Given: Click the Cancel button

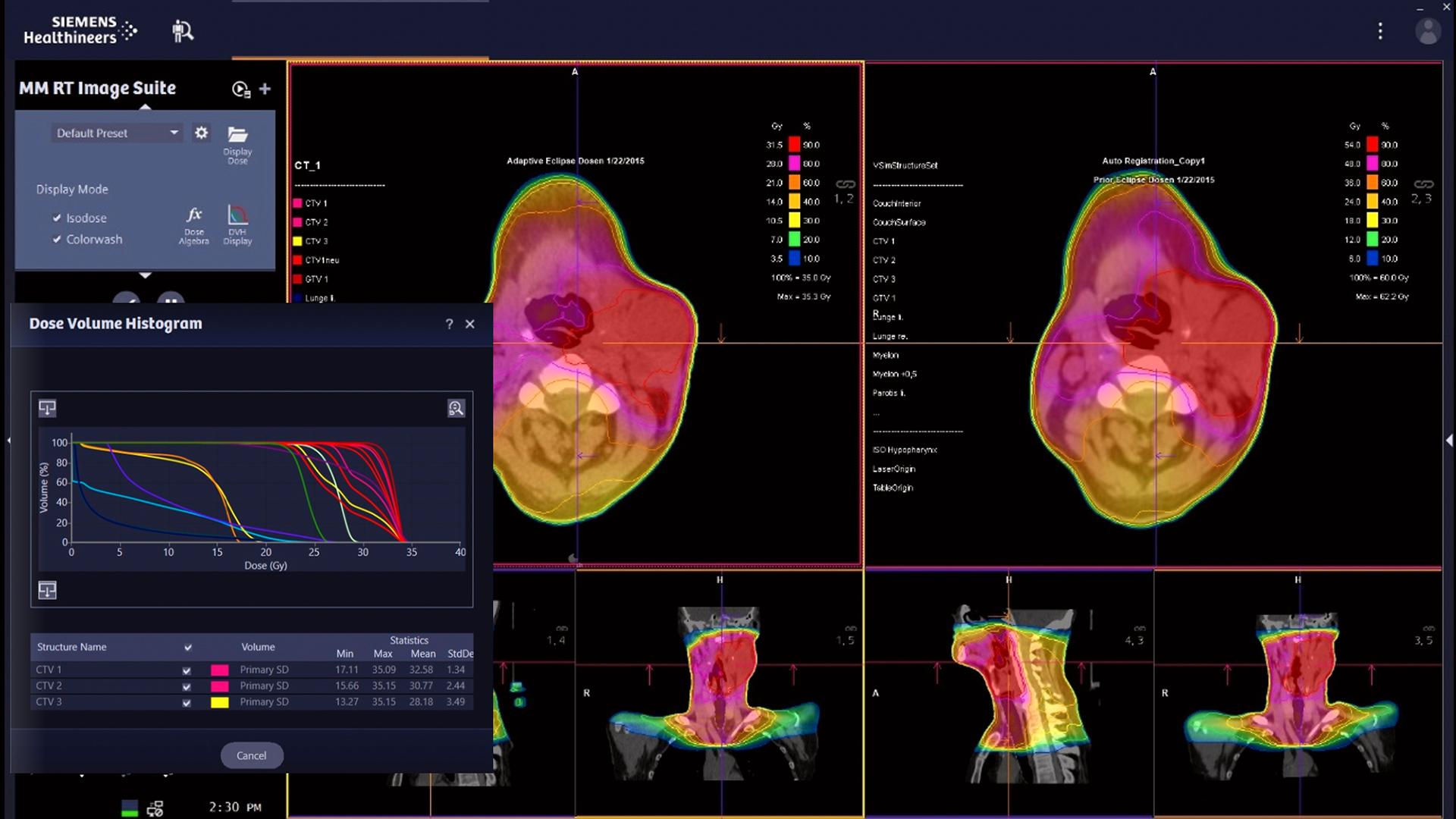Looking at the screenshot, I should [251, 755].
